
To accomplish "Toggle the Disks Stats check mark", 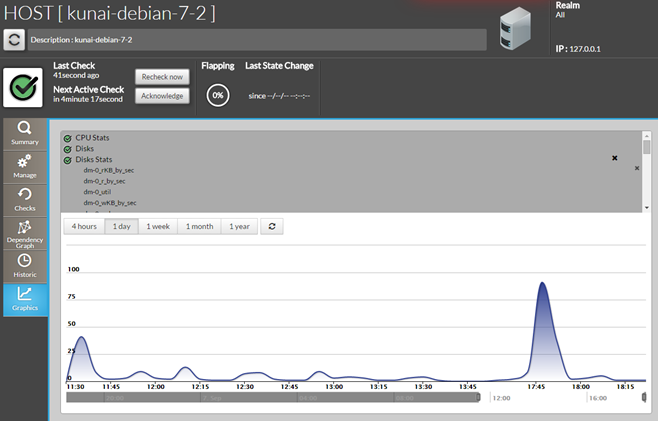I will 67,160.
